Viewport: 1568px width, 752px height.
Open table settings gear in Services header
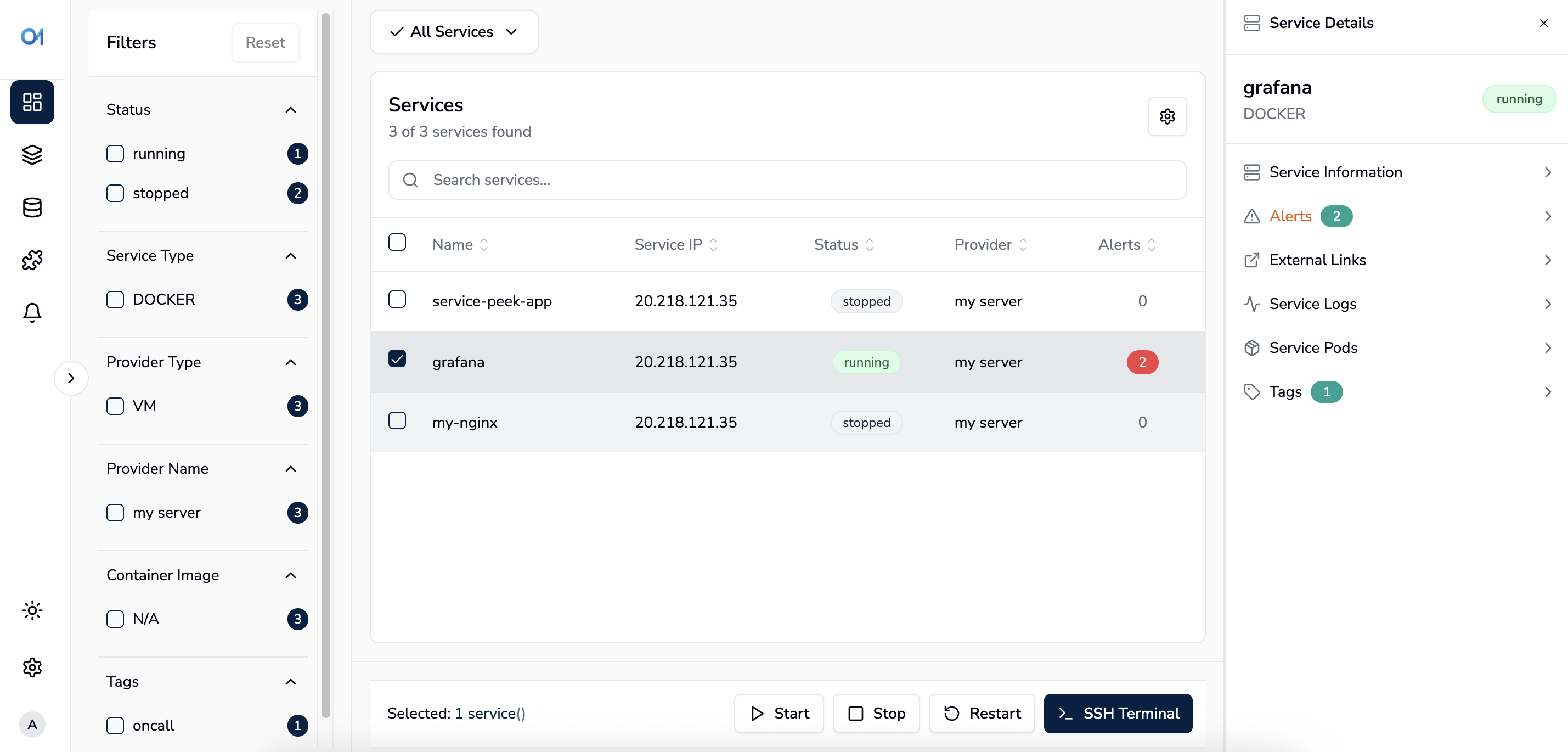(1166, 116)
